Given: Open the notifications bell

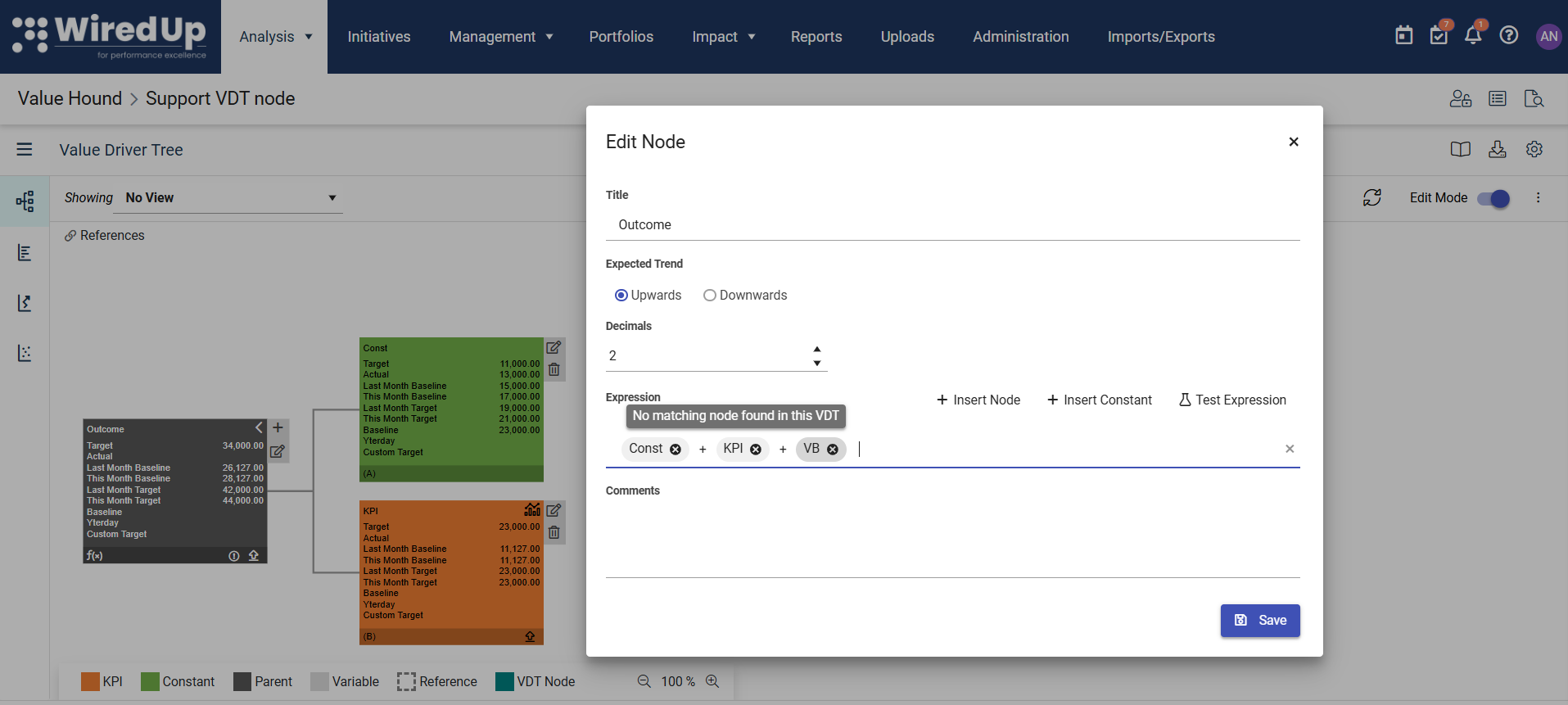Looking at the screenshot, I should click(x=1473, y=35).
